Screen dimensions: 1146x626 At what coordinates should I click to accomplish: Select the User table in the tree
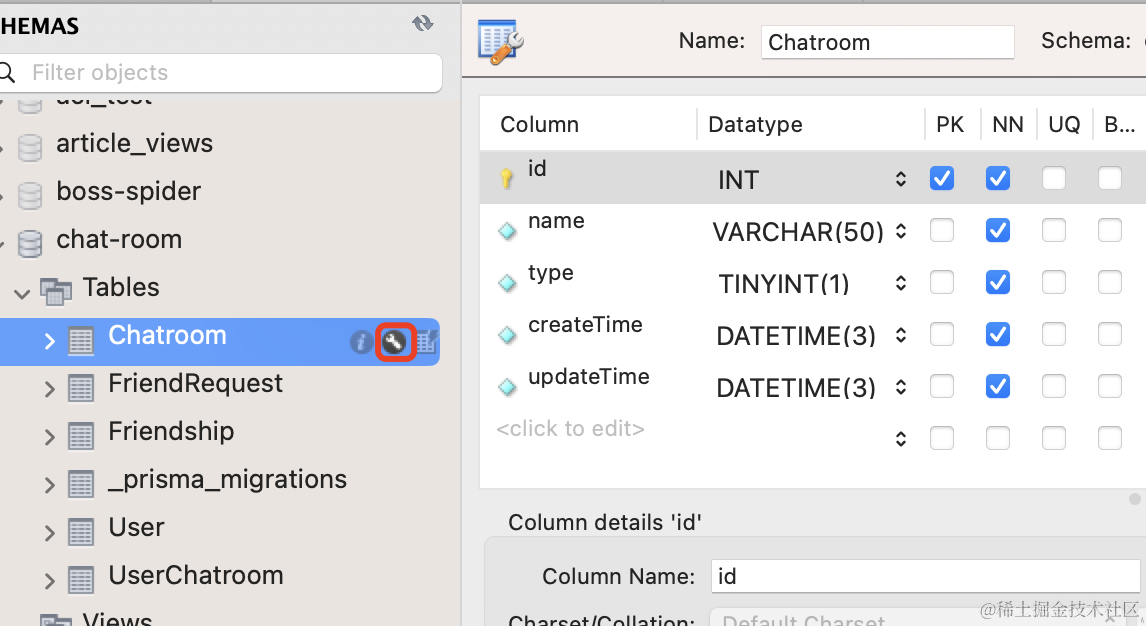tap(136, 528)
